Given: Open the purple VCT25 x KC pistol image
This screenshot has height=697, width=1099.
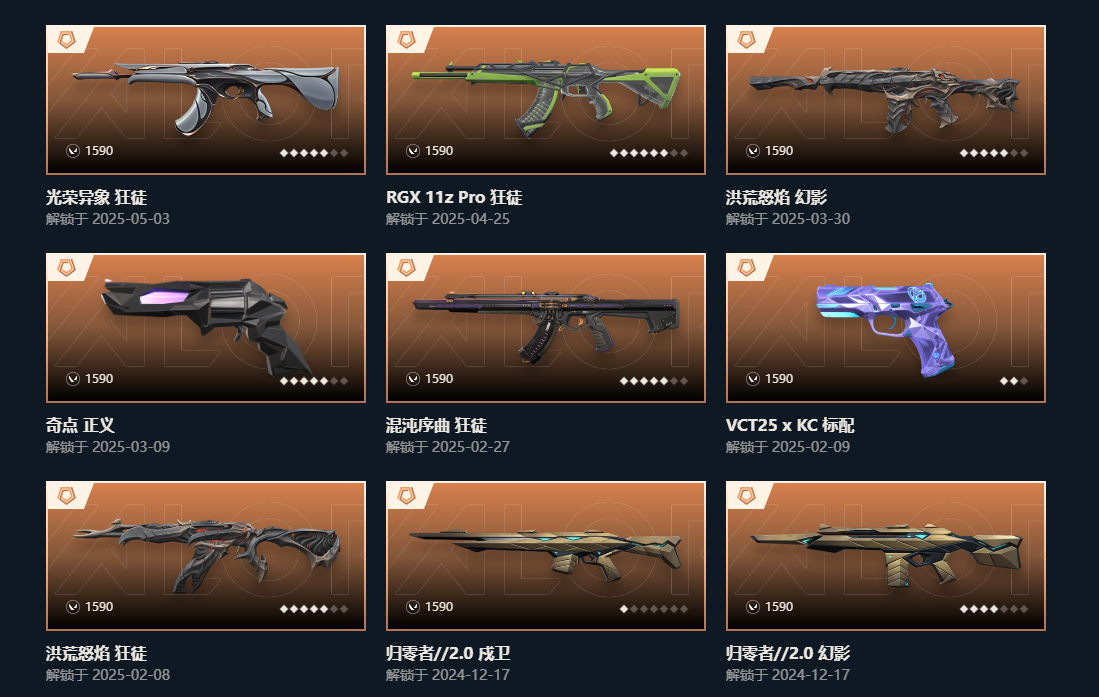Looking at the screenshot, I should point(885,328).
